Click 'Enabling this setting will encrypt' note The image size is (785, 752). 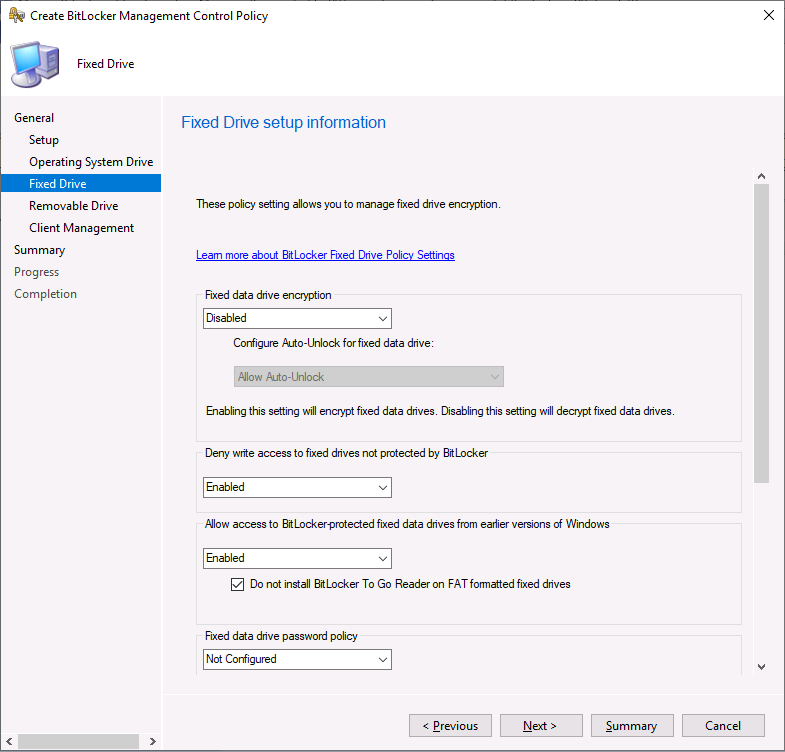pos(440,411)
